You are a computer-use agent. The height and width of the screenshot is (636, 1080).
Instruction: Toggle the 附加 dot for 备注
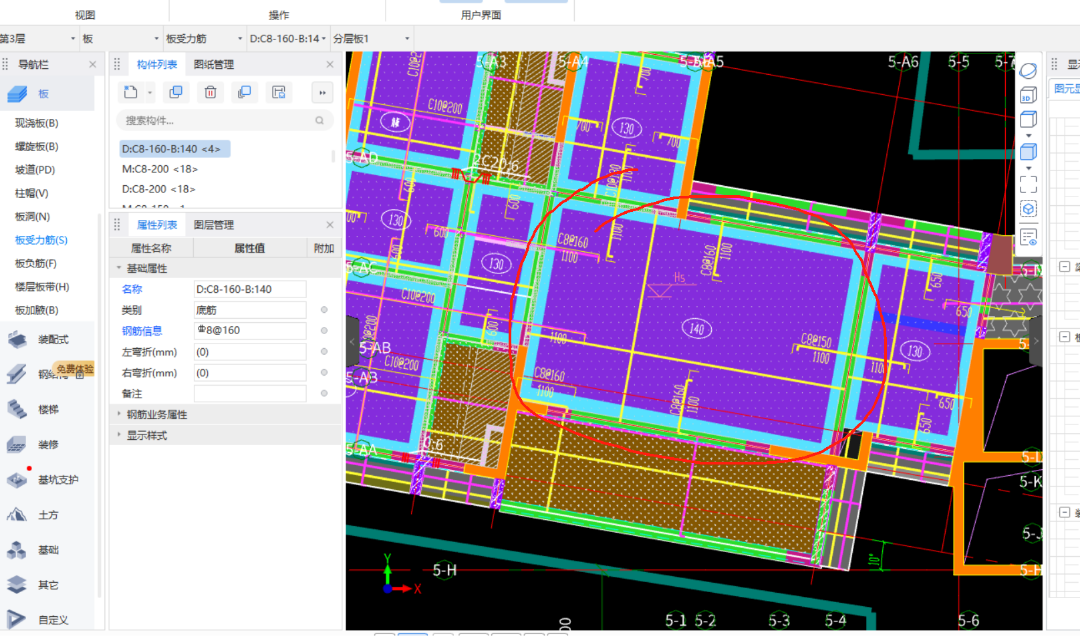[324, 394]
